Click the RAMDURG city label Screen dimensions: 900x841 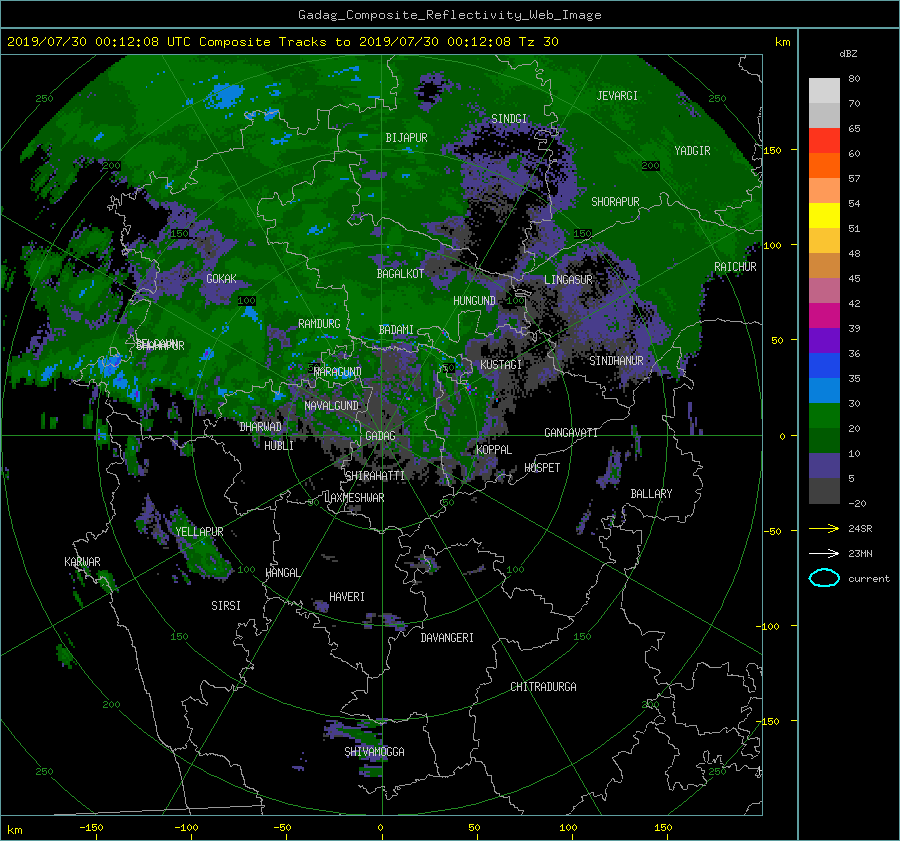point(319,324)
